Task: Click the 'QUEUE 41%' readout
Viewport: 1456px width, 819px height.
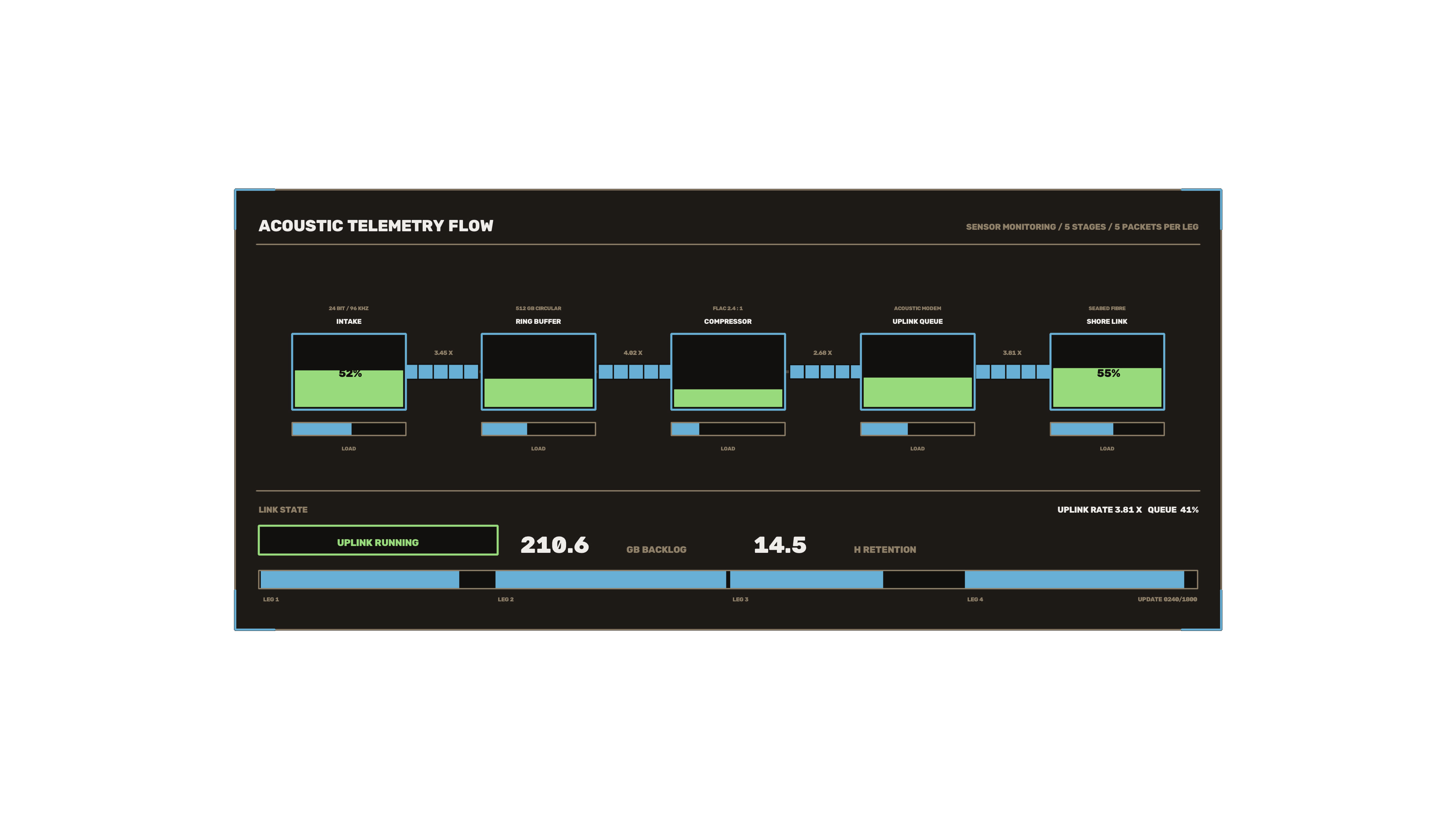Action: click(x=1173, y=509)
